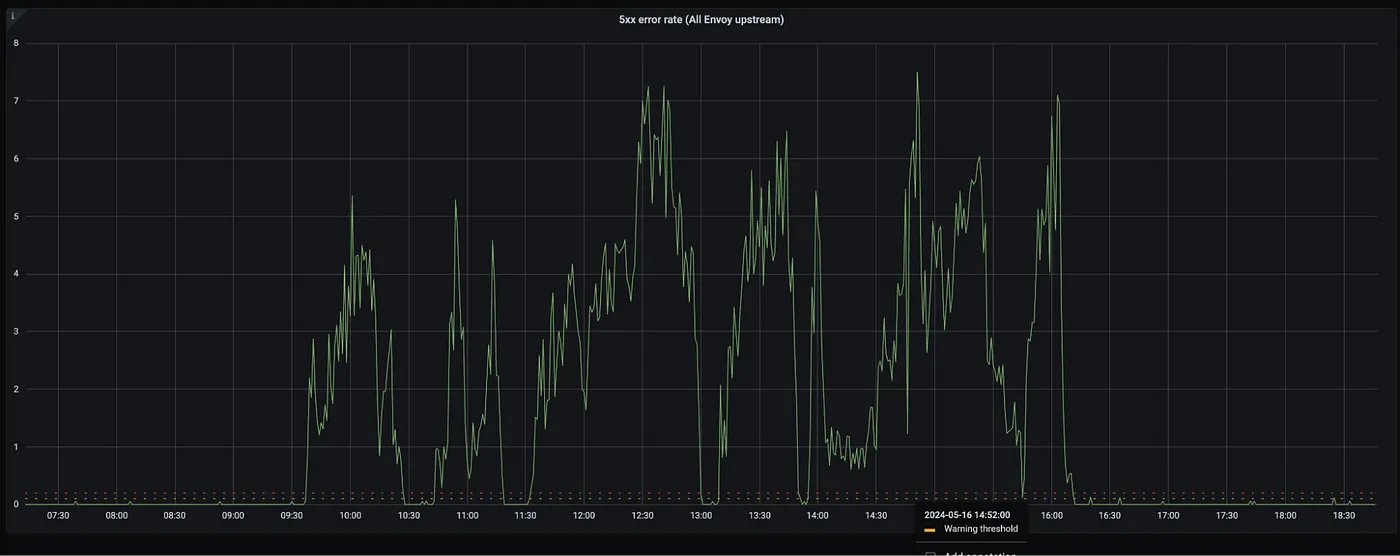Click the 09:00 label on the time axis
Image resolution: width=1400 pixels, height=556 pixels.
tap(233, 516)
